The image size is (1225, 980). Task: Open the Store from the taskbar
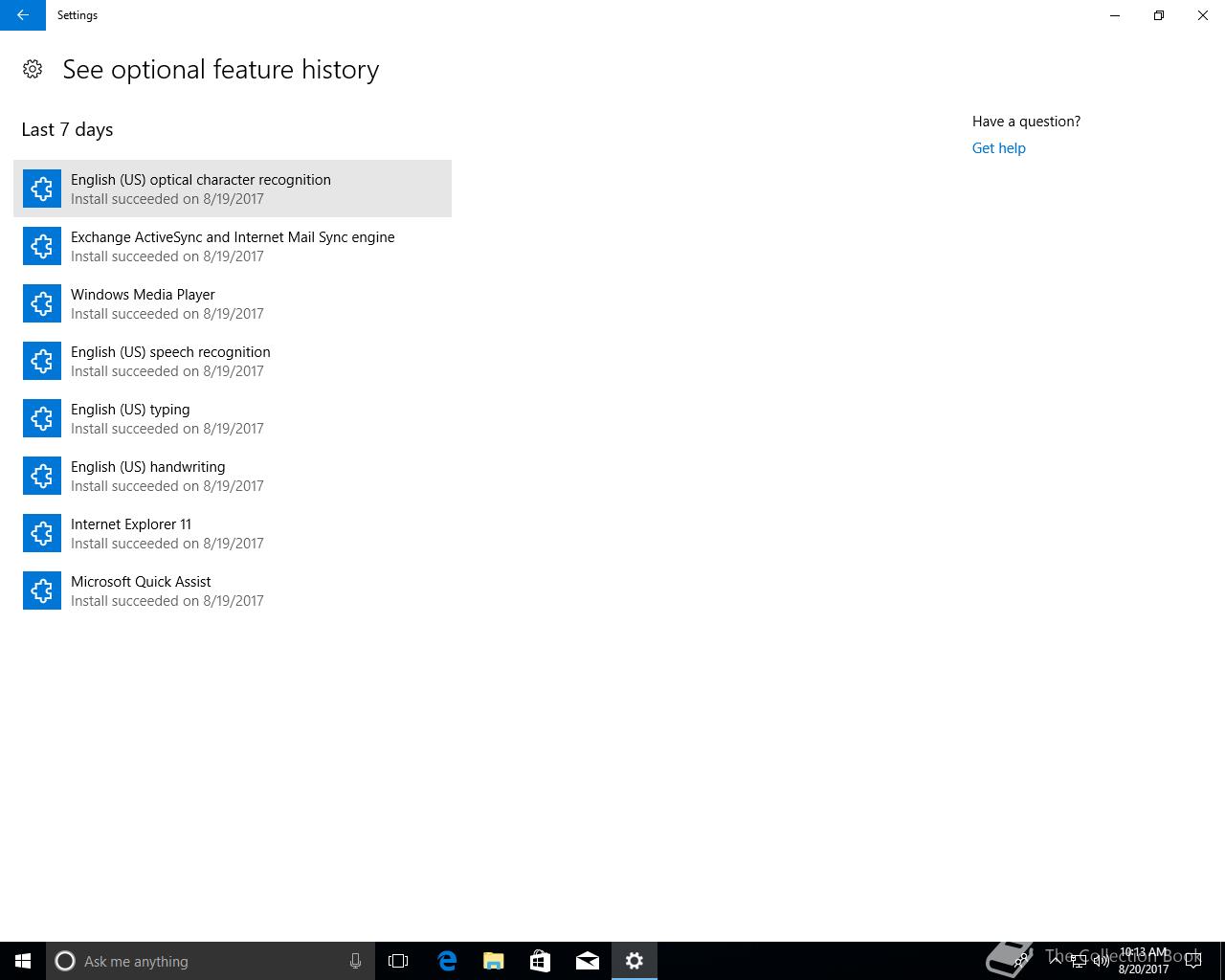pyautogui.click(x=541, y=961)
